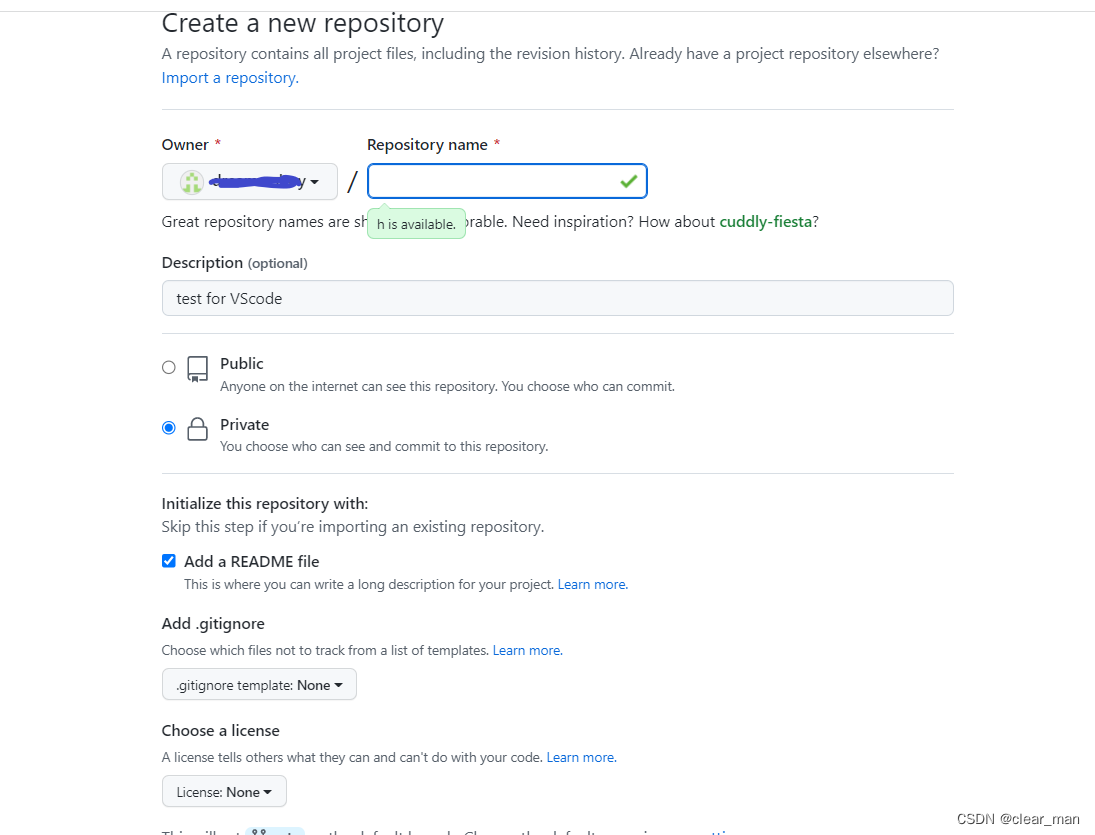This screenshot has height=835, width=1095.
Task: Click the owner avatar in the Owner dropdown
Action: tap(191, 181)
